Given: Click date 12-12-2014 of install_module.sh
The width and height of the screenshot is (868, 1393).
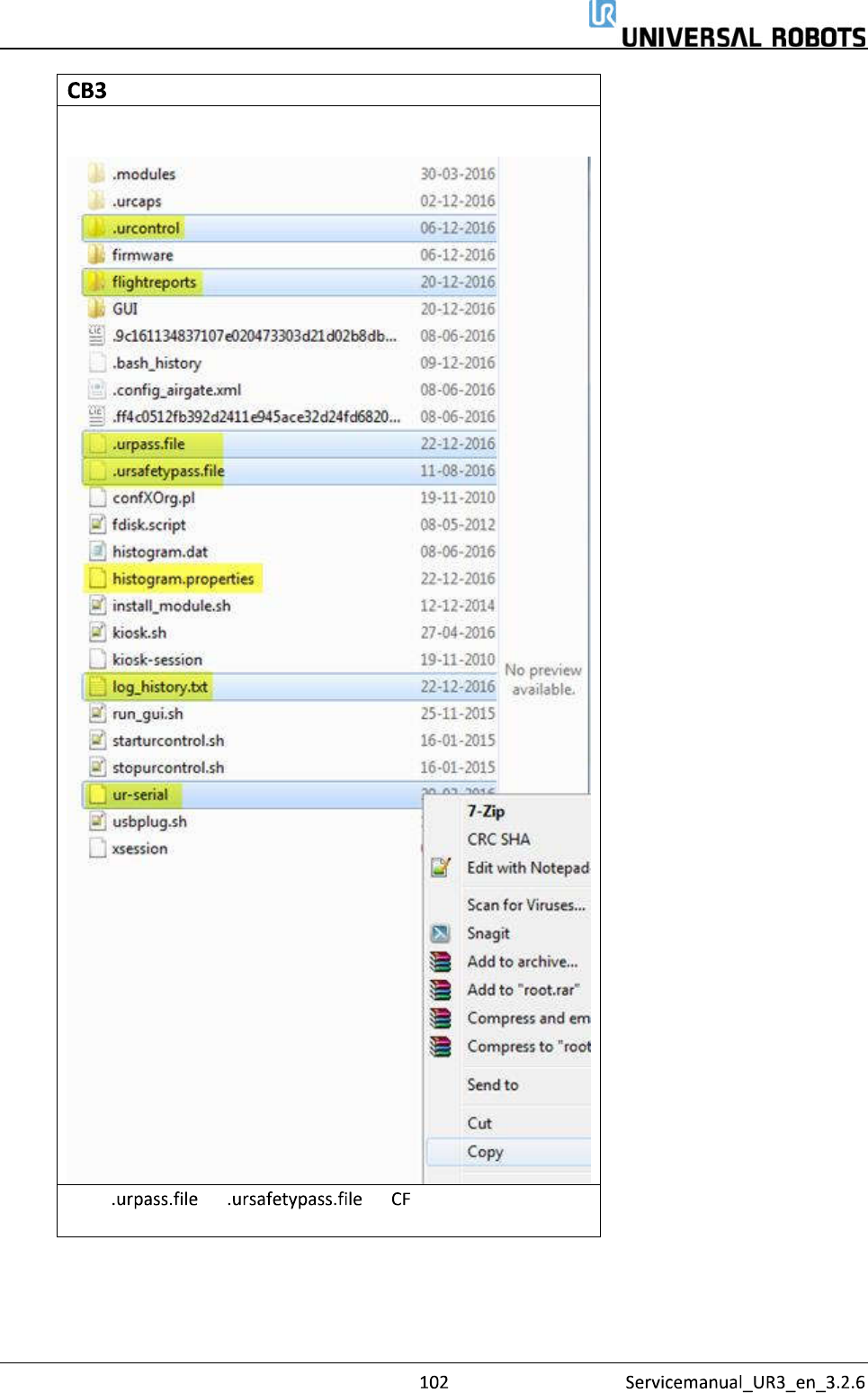Looking at the screenshot, I should (x=458, y=606).
